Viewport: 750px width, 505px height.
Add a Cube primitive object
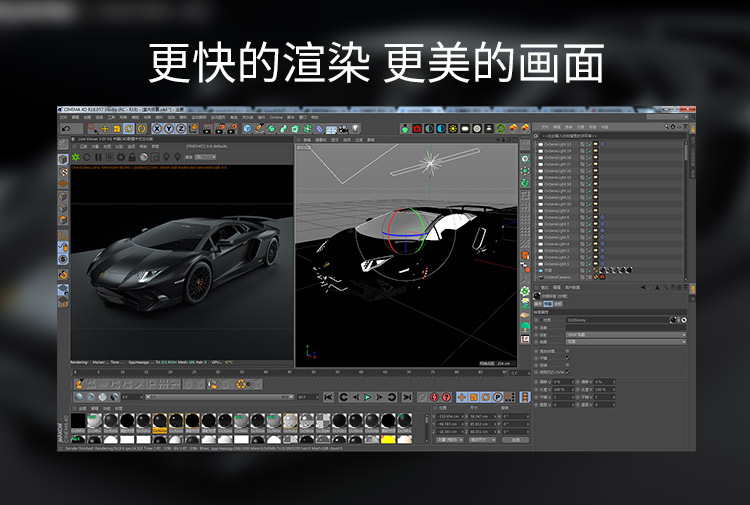pyautogui.click(x=247, y=129)
